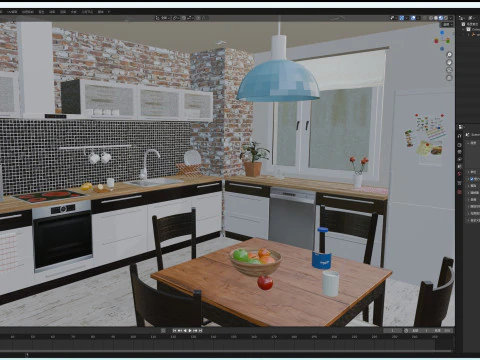Toggle the viewport gizmos button

(x=402, y=18)
